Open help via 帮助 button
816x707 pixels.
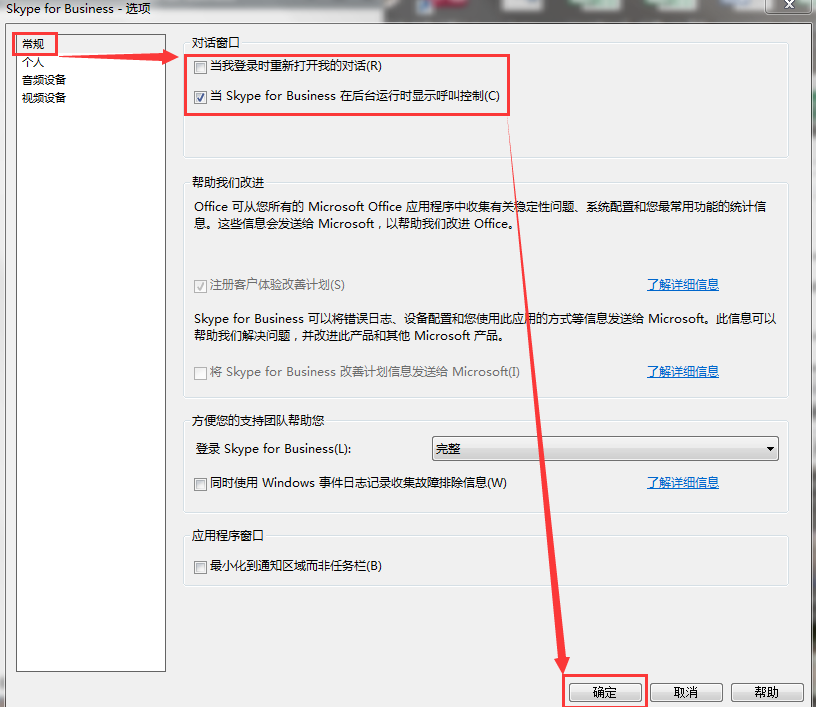click(x=767, y=692)
